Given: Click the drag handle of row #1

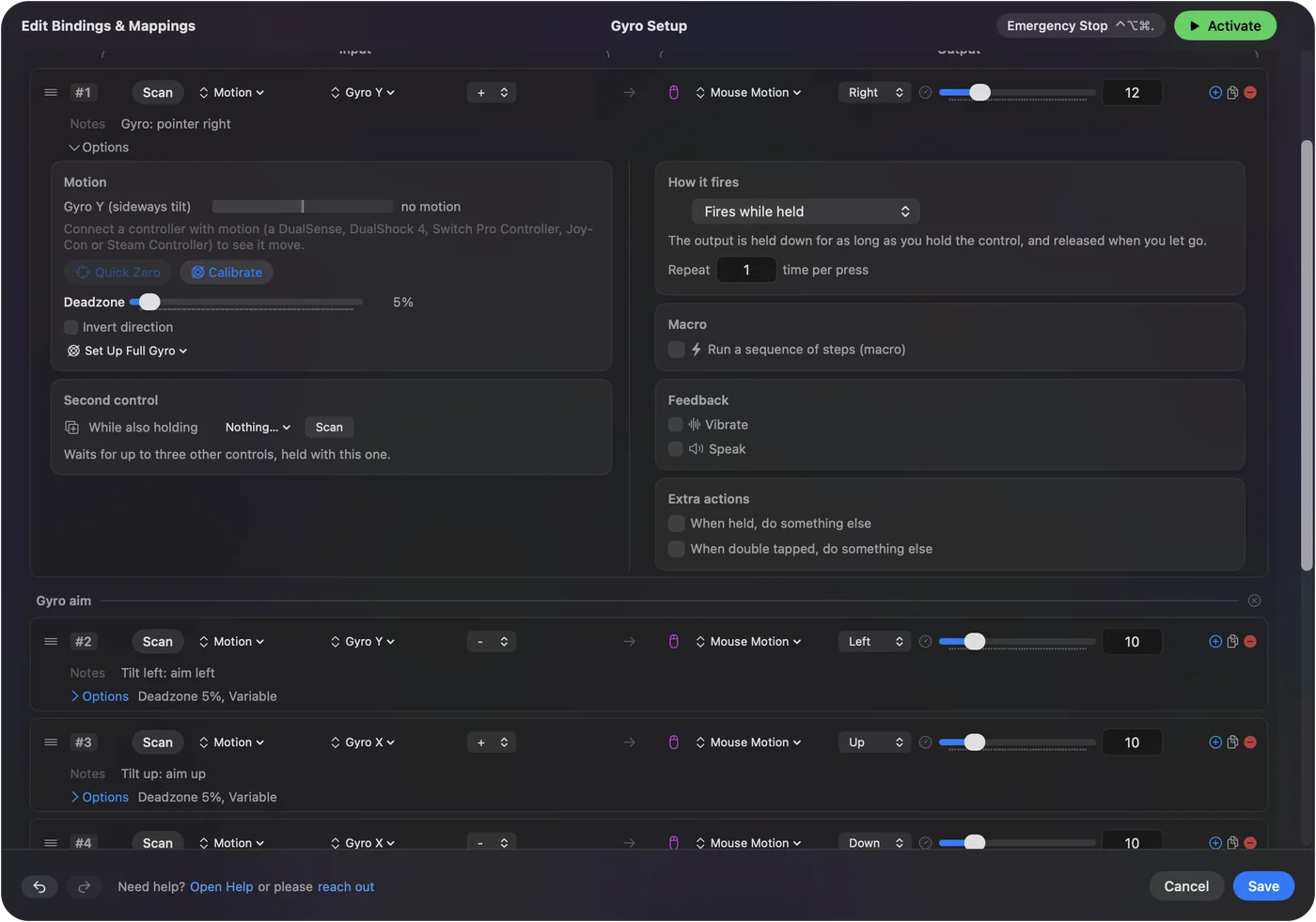Looking at the screenshot, I should pos(51,92).
